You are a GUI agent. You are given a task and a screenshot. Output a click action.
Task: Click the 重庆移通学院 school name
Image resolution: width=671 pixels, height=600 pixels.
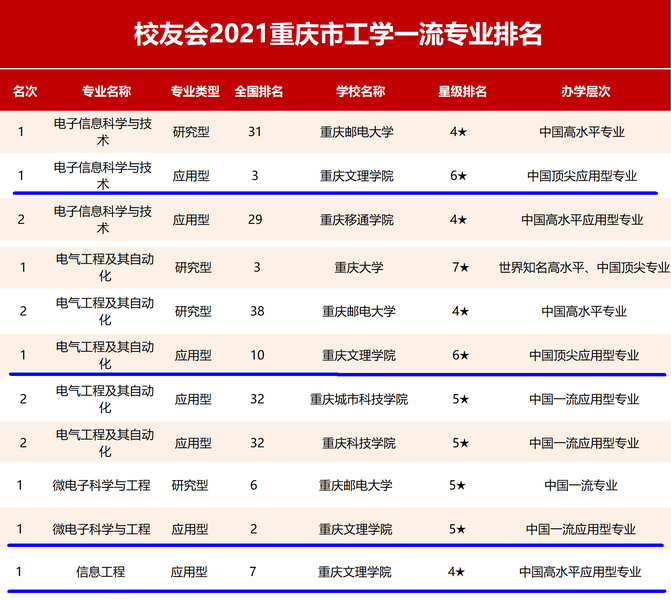coord(356,219)
